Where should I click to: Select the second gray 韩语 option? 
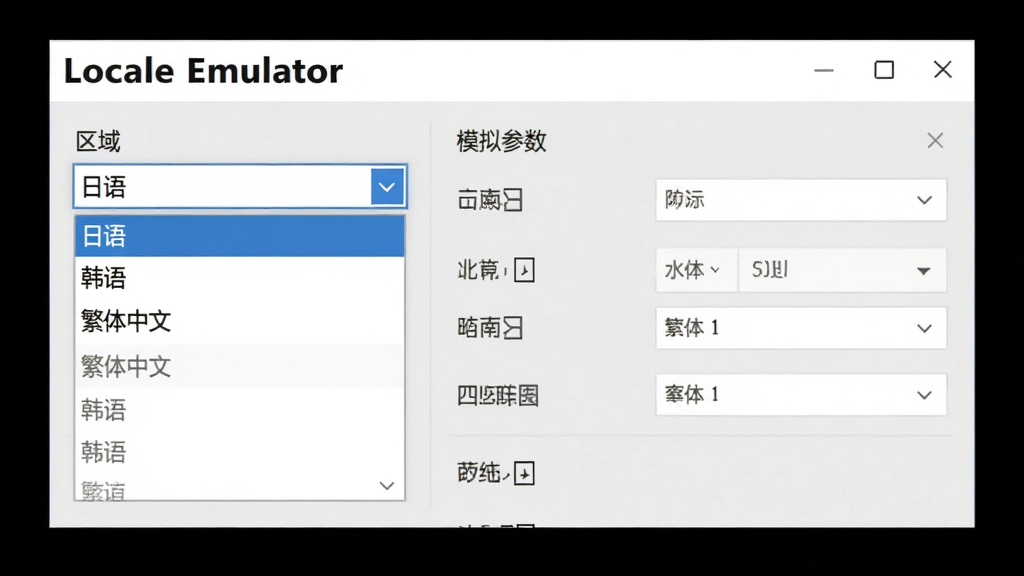[x=240, y=452]
